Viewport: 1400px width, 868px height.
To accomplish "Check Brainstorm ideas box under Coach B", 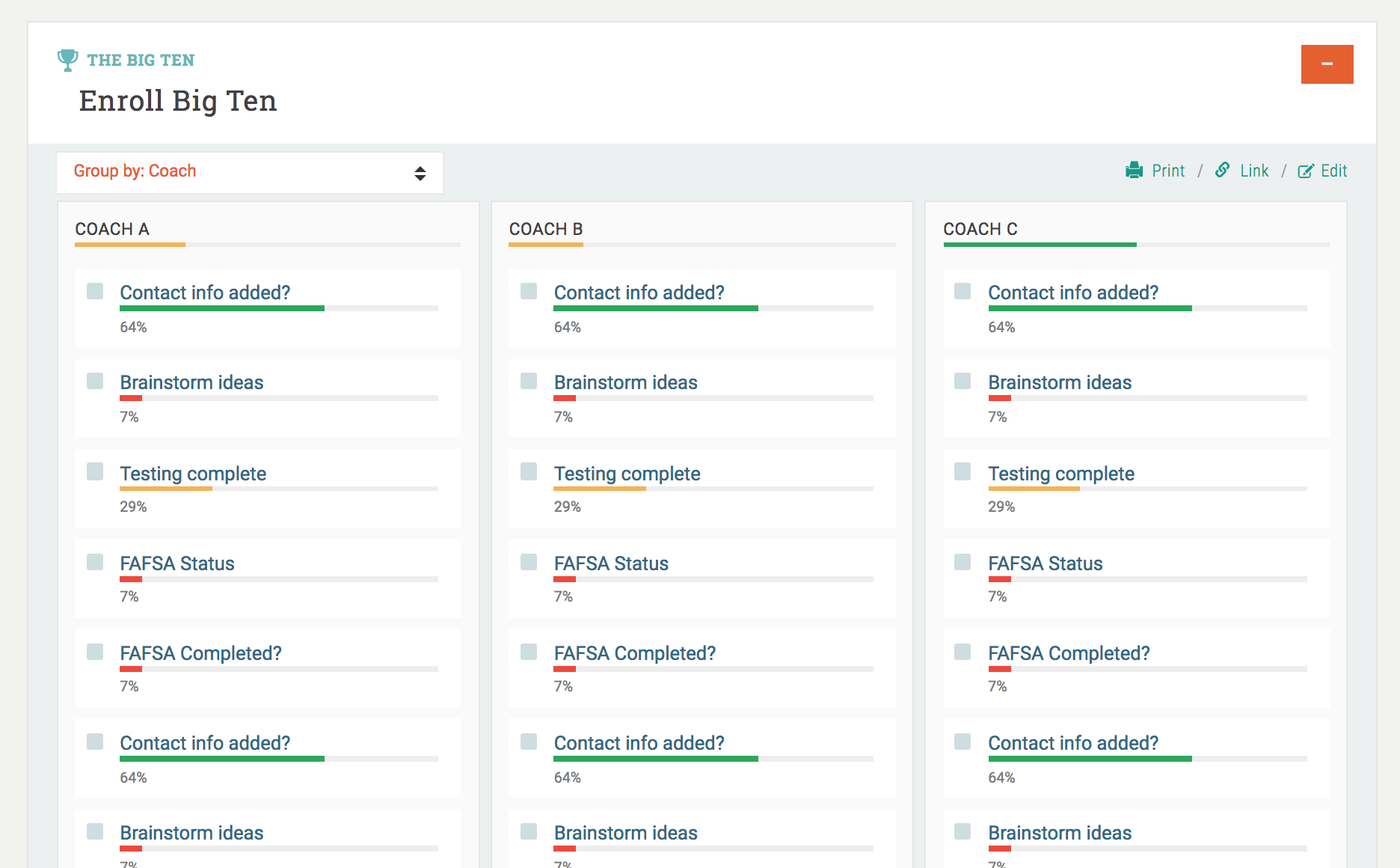I will point(529,381).
